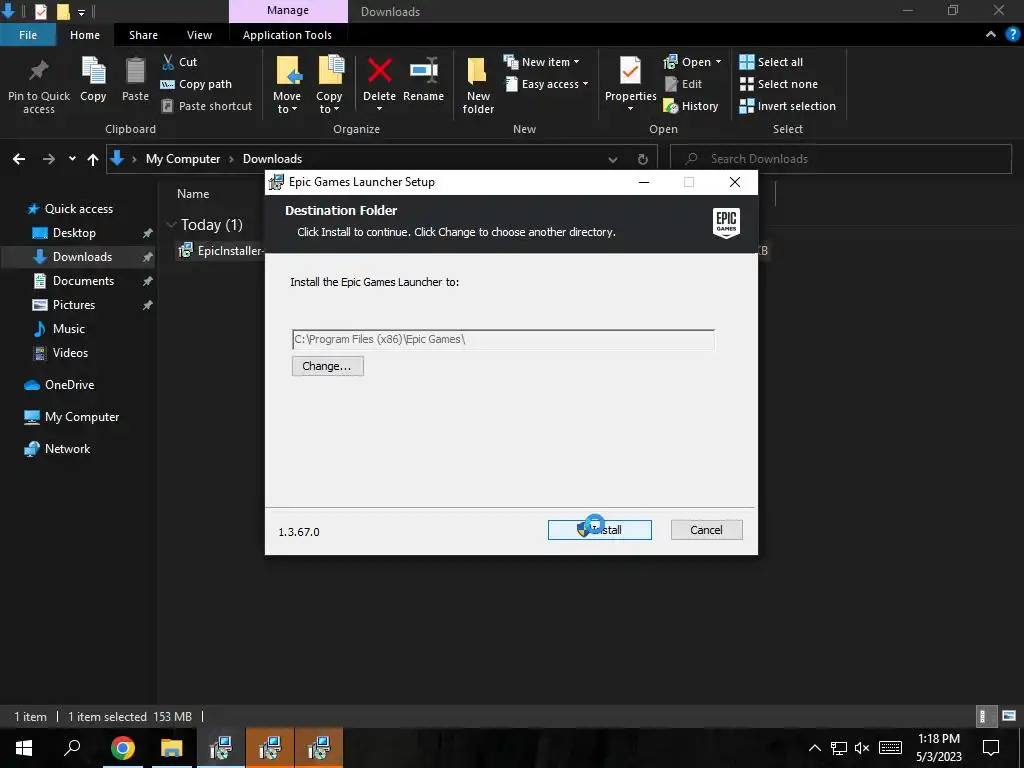Refresh the Downloads folder view
The image size is (1024, 768).
(x=643, y=159)
